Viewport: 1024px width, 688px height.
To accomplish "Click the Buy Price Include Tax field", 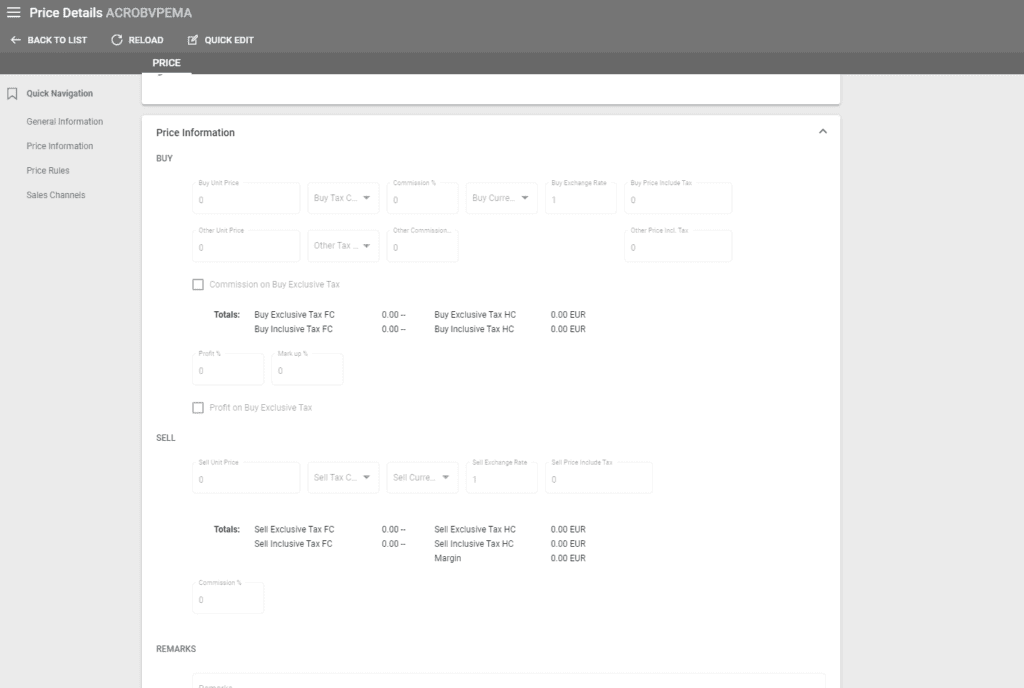I will coord(678,198).
